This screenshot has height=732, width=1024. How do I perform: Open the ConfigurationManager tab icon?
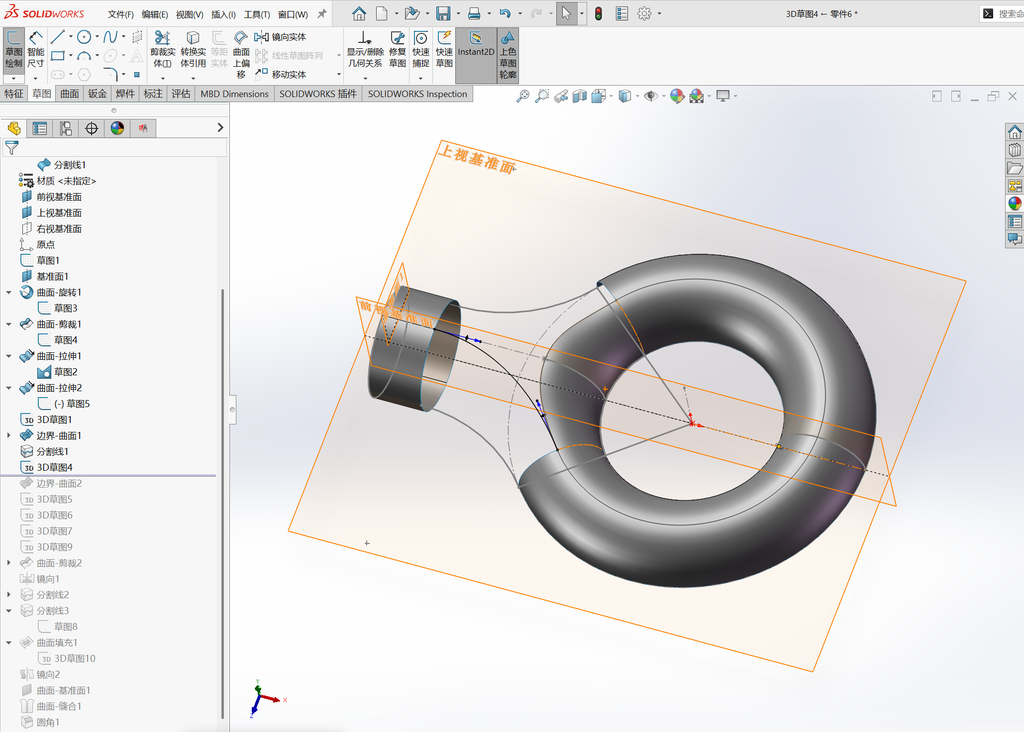pyautogui.click(x=66, y=129)
